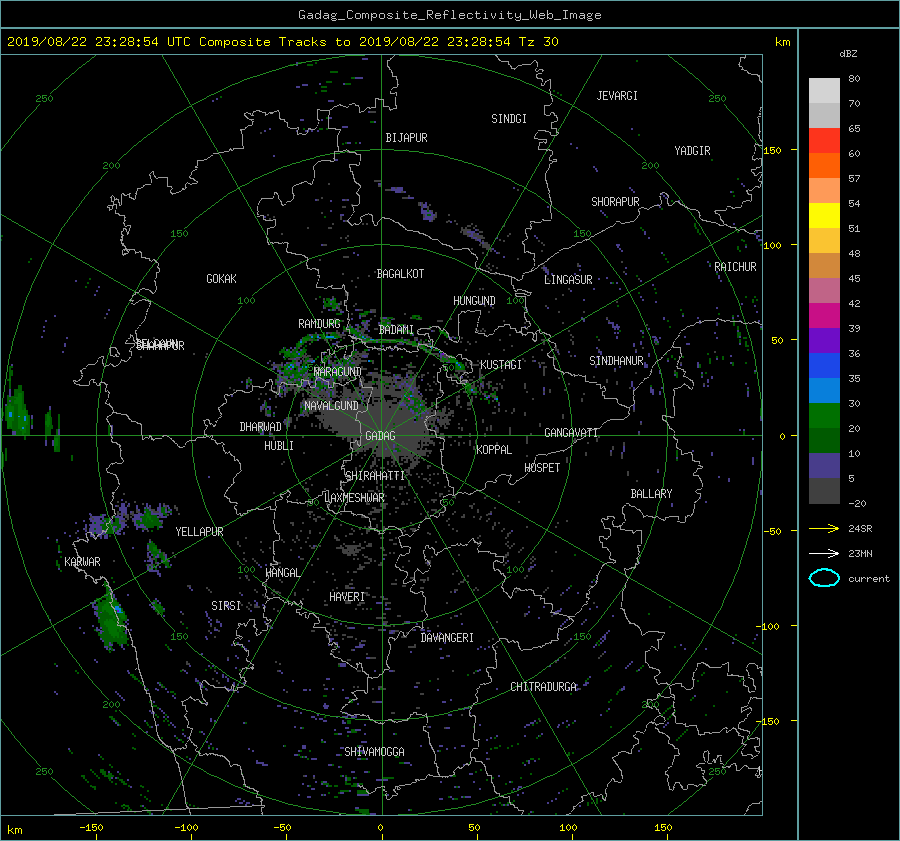The image size is (900, 841).
Task: Click the KOPPAL label
Action: [494, 449]
